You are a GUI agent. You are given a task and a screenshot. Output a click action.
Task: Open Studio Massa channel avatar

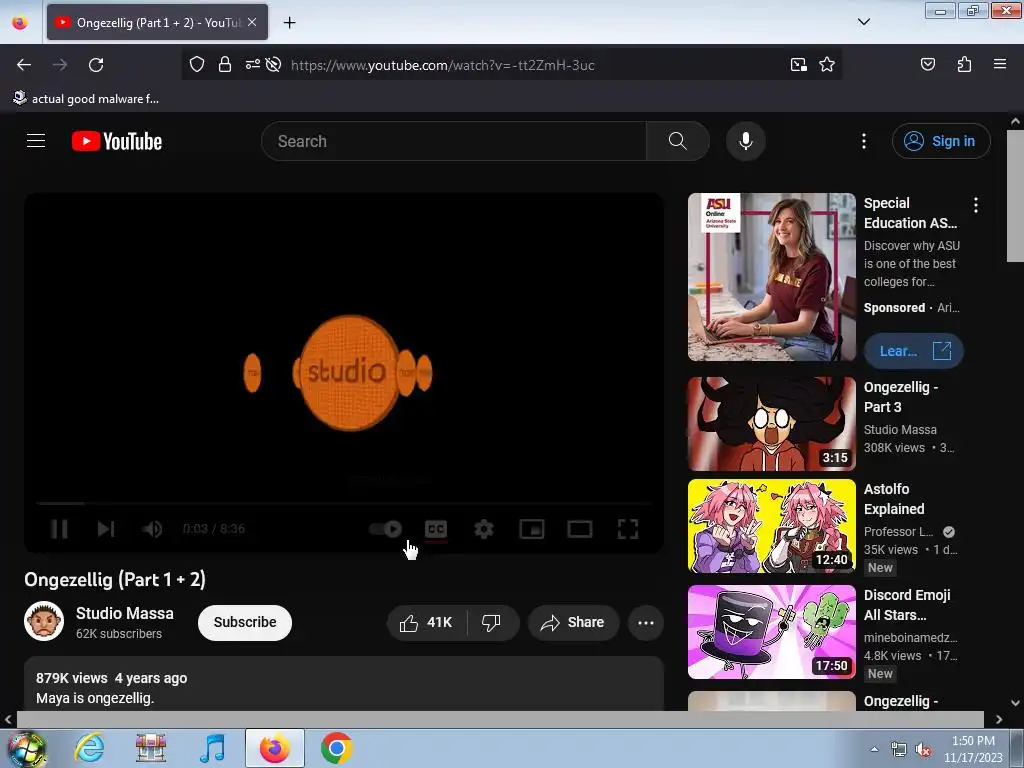tap(44, 621)
